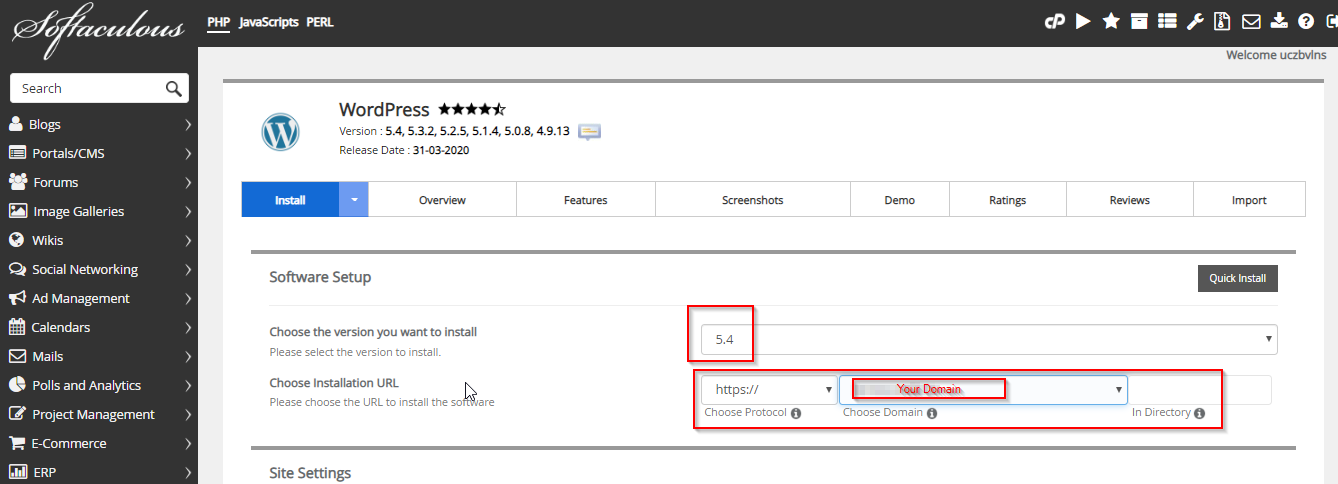This screenshot has width=1338, height=484.
Task: Click the Mails envelope icon in sidebar
Action: coord(16,356)
